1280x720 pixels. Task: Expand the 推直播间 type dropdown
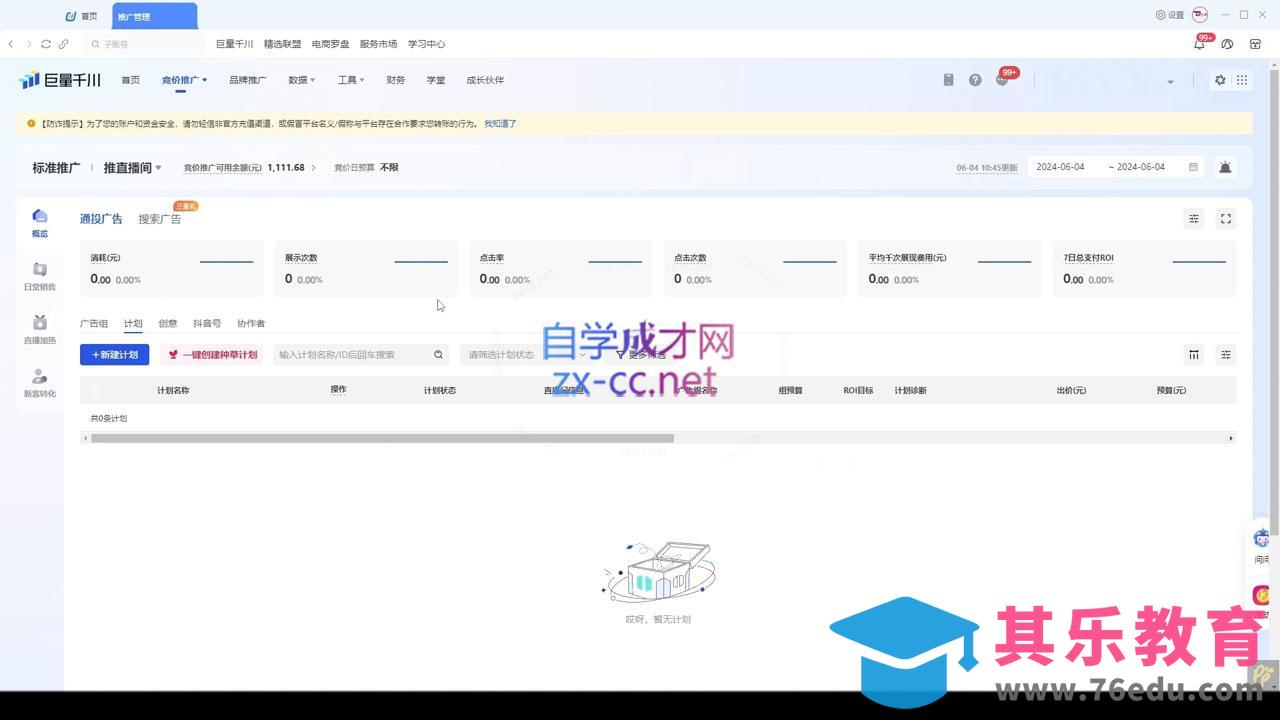point(132,168)
